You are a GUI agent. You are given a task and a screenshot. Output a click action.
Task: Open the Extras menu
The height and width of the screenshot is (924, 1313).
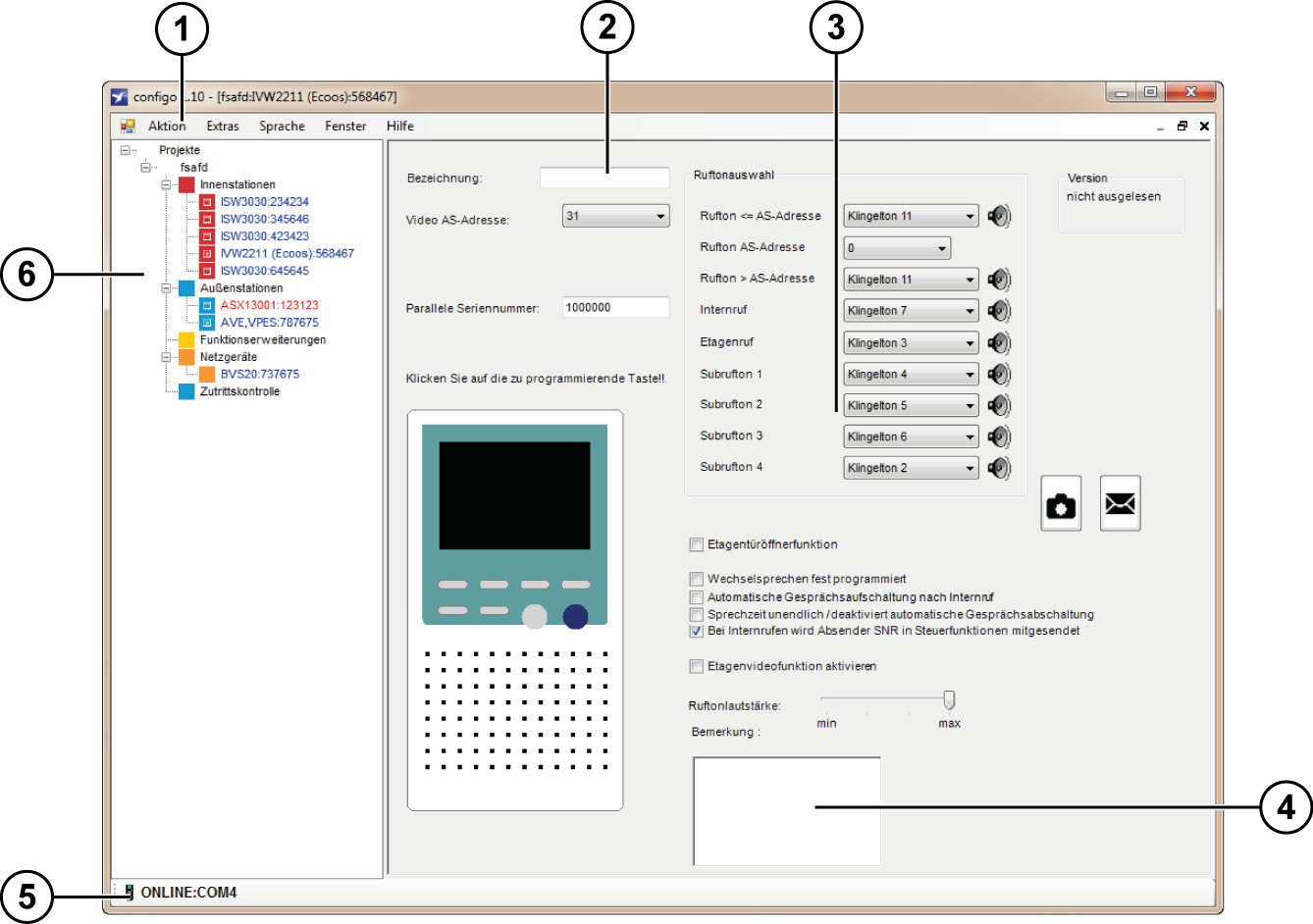coord(223,127)
